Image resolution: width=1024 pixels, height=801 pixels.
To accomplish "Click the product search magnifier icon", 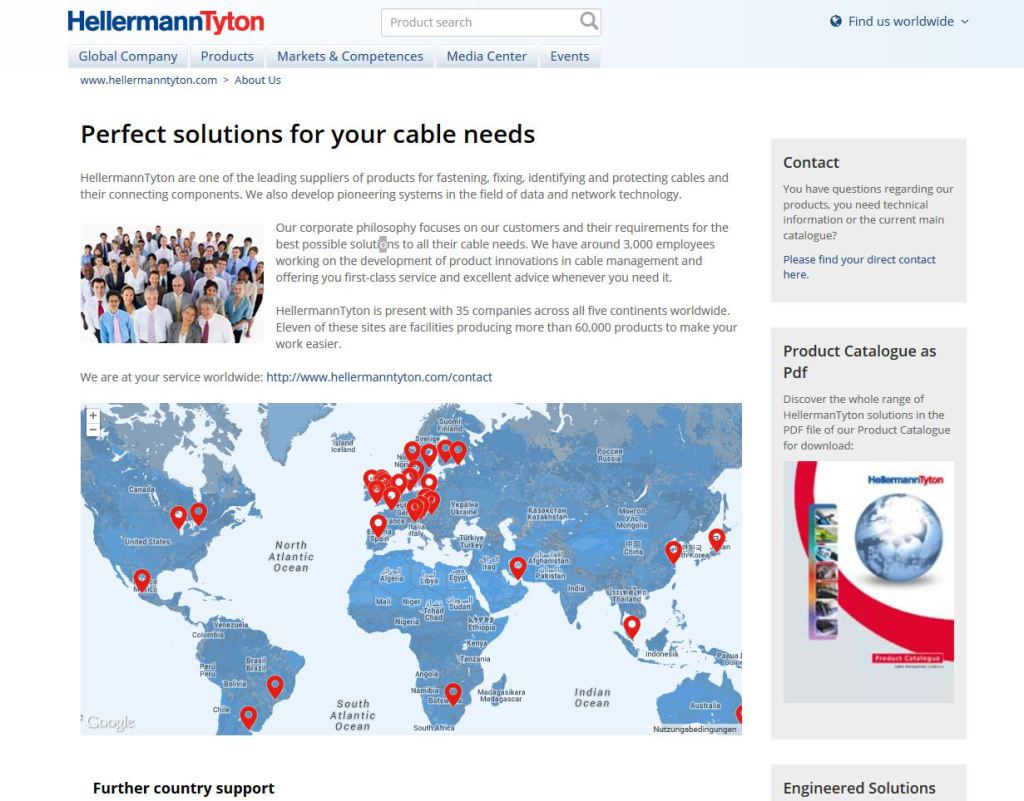I will (589, 21).
